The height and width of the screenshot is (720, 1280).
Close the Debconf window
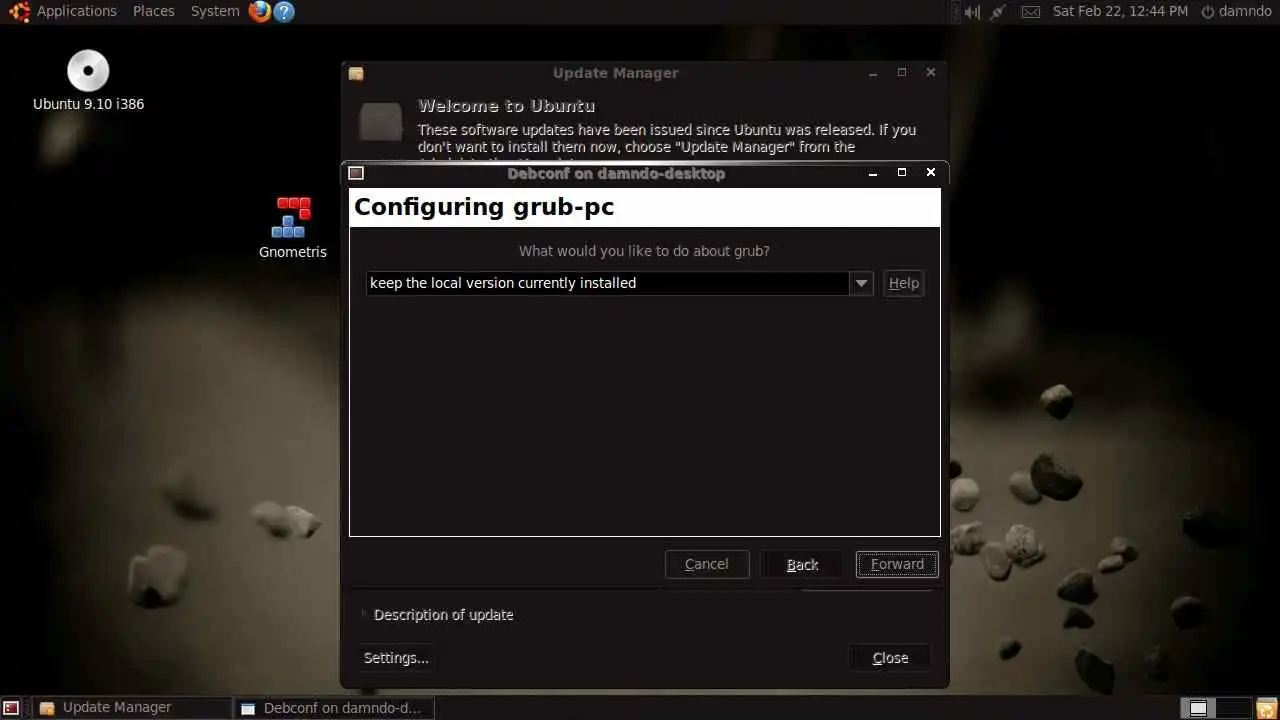point(931,173)
